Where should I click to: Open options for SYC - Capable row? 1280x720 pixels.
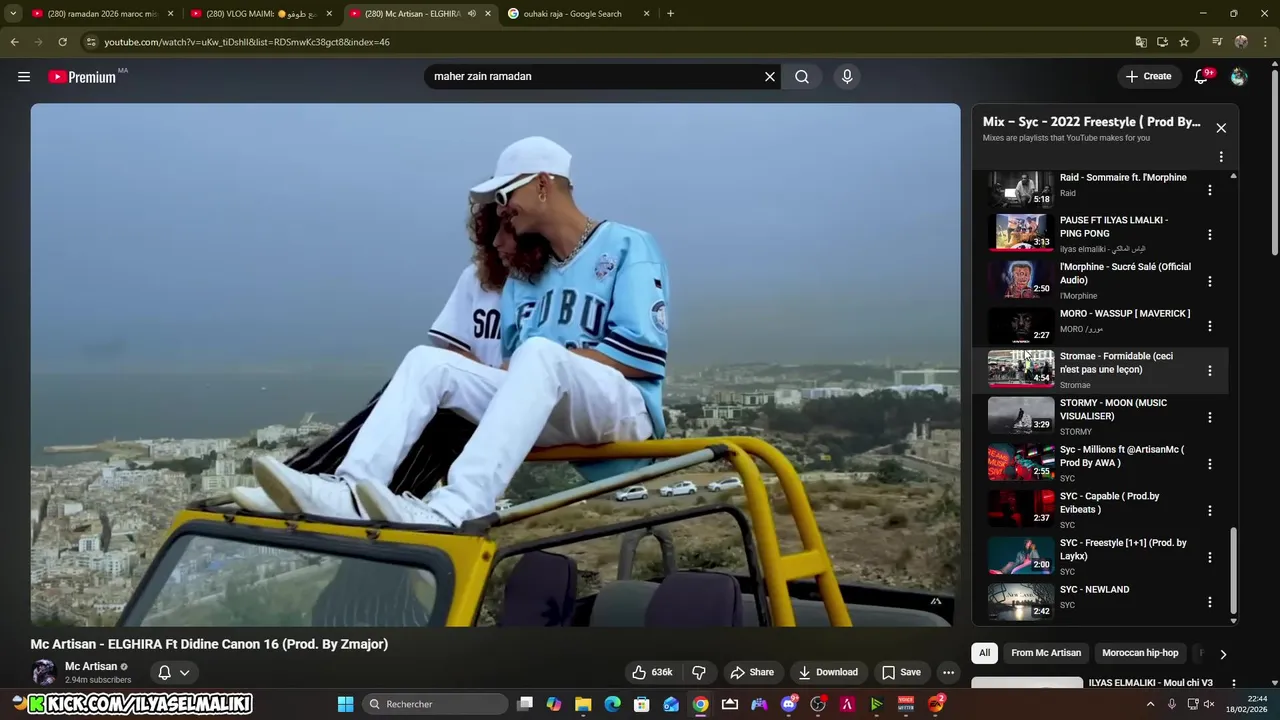click(1209, 511)
